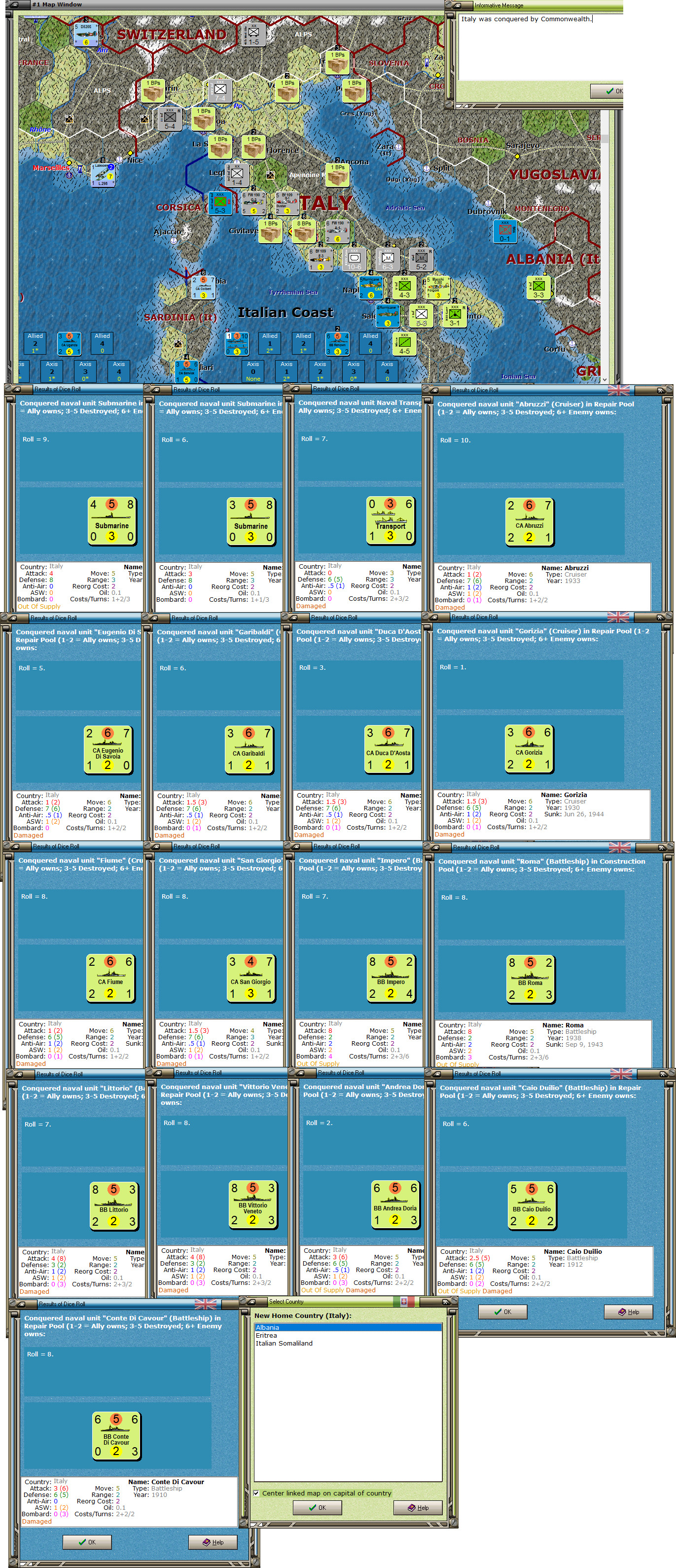Click the Submarine counter with attack 3
The width and height of the screenshot is (676, 1568).
click(250, 521)
